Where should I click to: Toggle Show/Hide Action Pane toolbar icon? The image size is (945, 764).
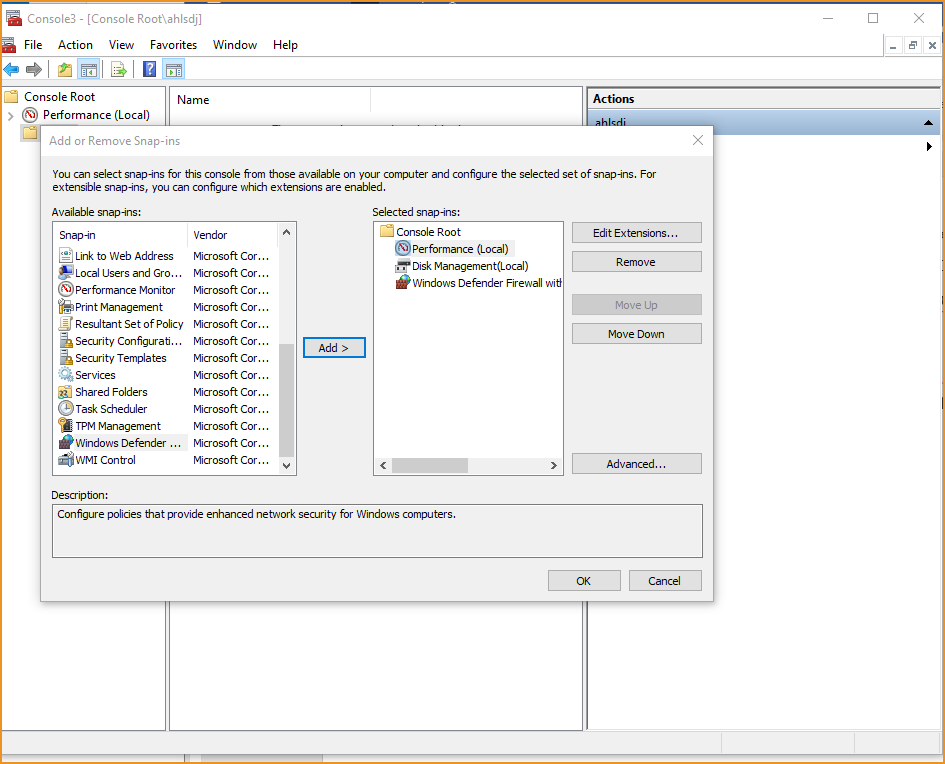[174, 70]
